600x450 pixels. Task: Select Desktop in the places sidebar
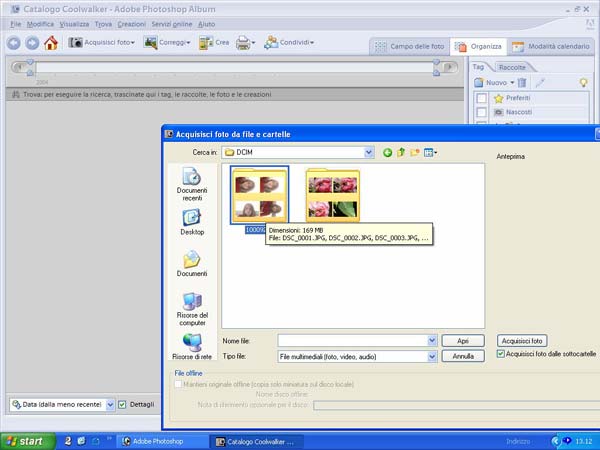pyautogui.click(x=192, y=222)
